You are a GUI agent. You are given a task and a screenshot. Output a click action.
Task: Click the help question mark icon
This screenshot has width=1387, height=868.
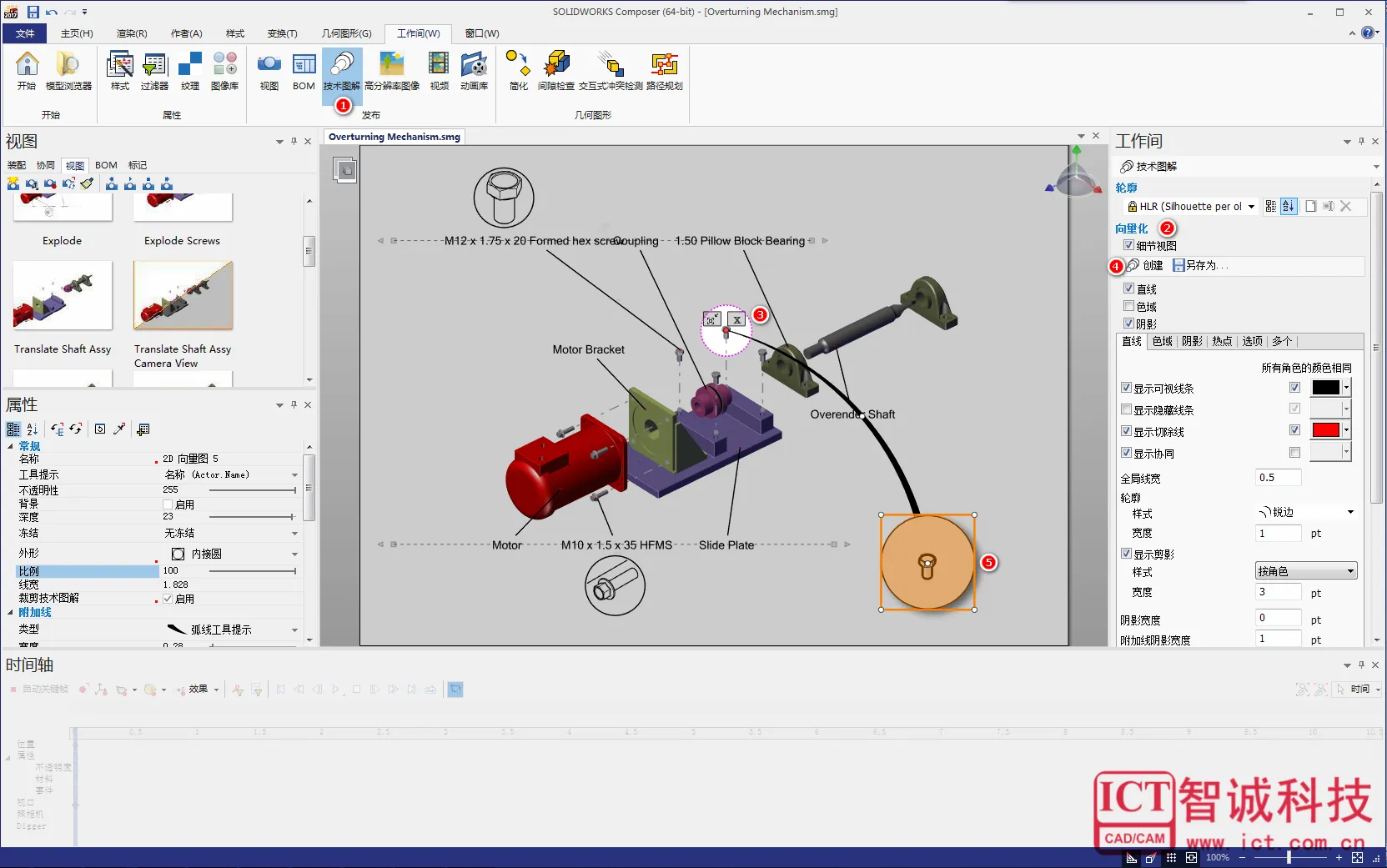click(1368, 33)
